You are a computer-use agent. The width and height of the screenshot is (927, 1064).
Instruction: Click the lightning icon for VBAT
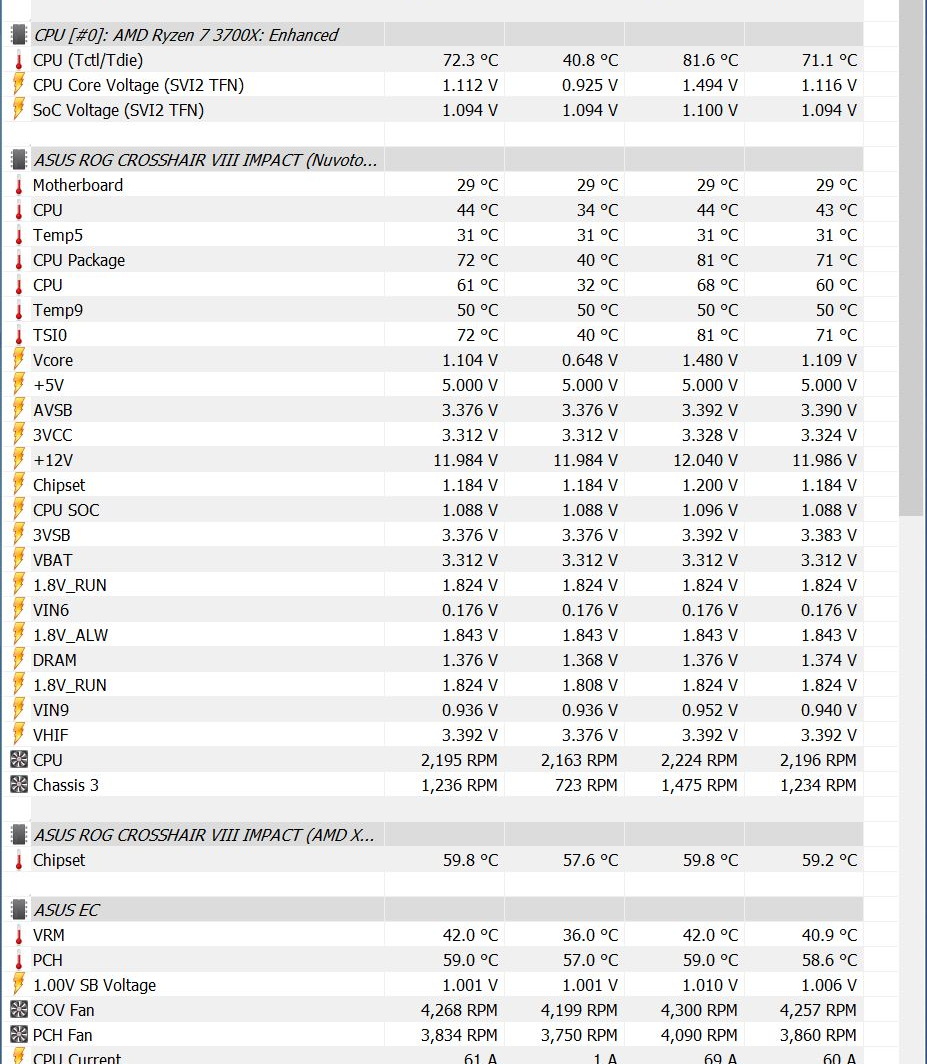[19, 560]
